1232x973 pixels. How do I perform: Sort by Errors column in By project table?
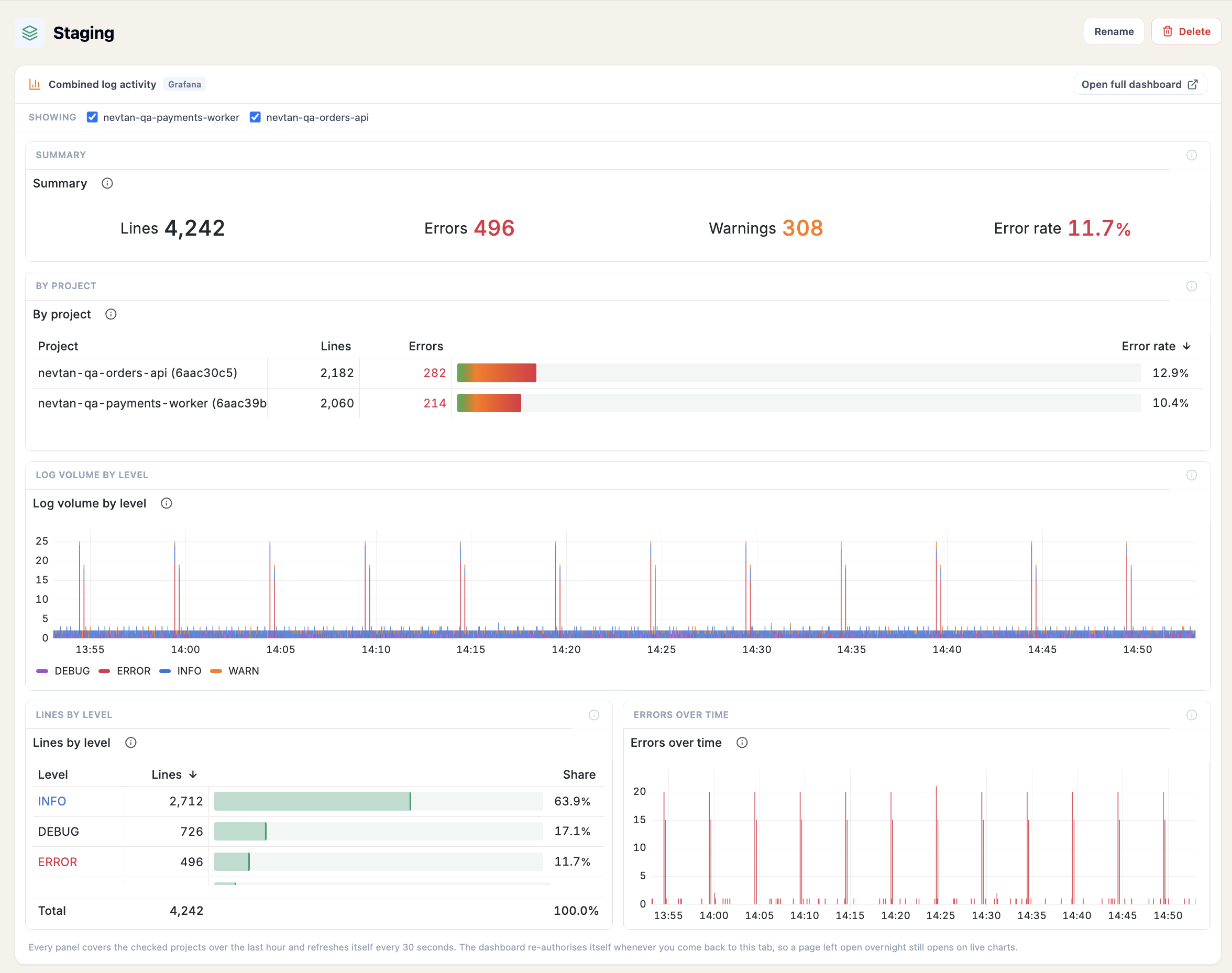pos(426,346)
